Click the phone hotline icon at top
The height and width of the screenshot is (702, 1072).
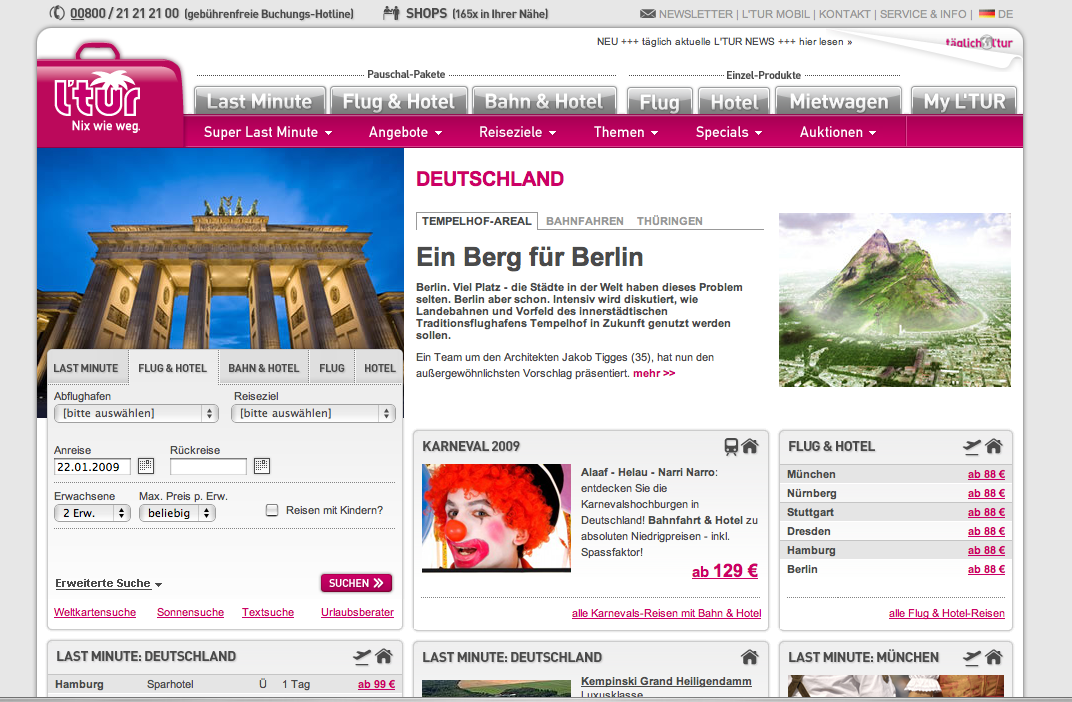coord(57,14)
